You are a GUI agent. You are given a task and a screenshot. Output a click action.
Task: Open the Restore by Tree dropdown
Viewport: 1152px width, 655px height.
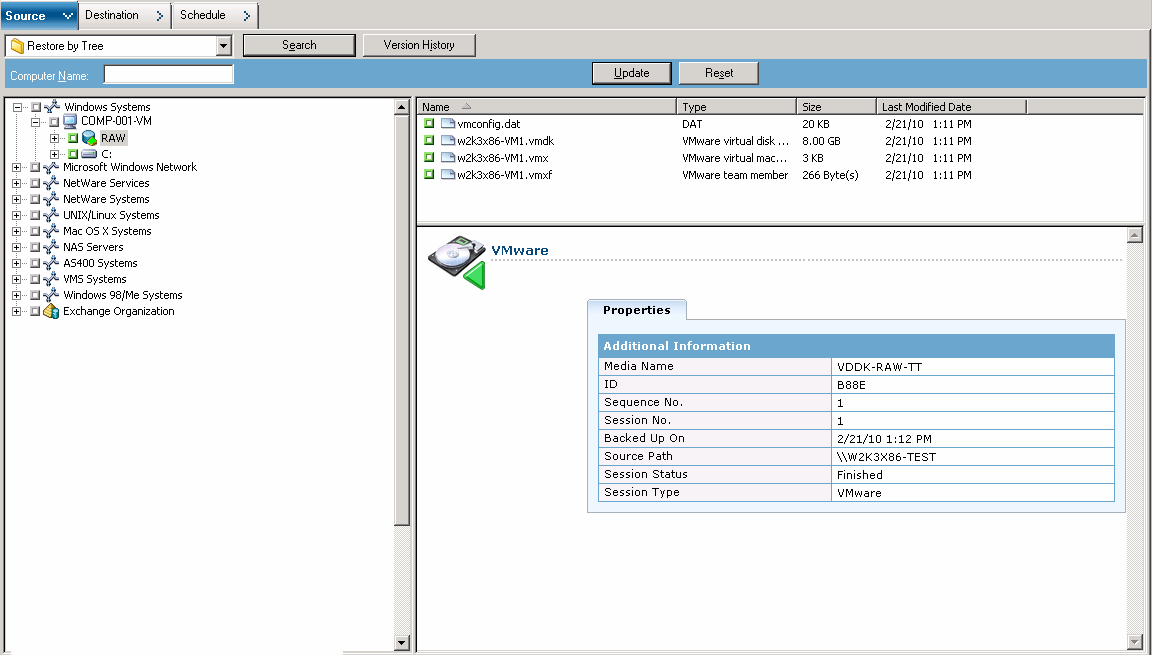pos(222,45)
